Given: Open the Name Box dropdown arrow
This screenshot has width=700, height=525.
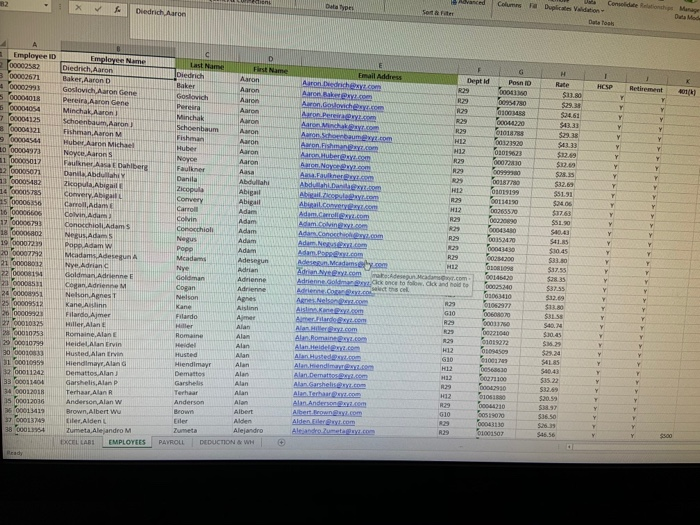Looking at the screenshot, I should tap(46, 5).
